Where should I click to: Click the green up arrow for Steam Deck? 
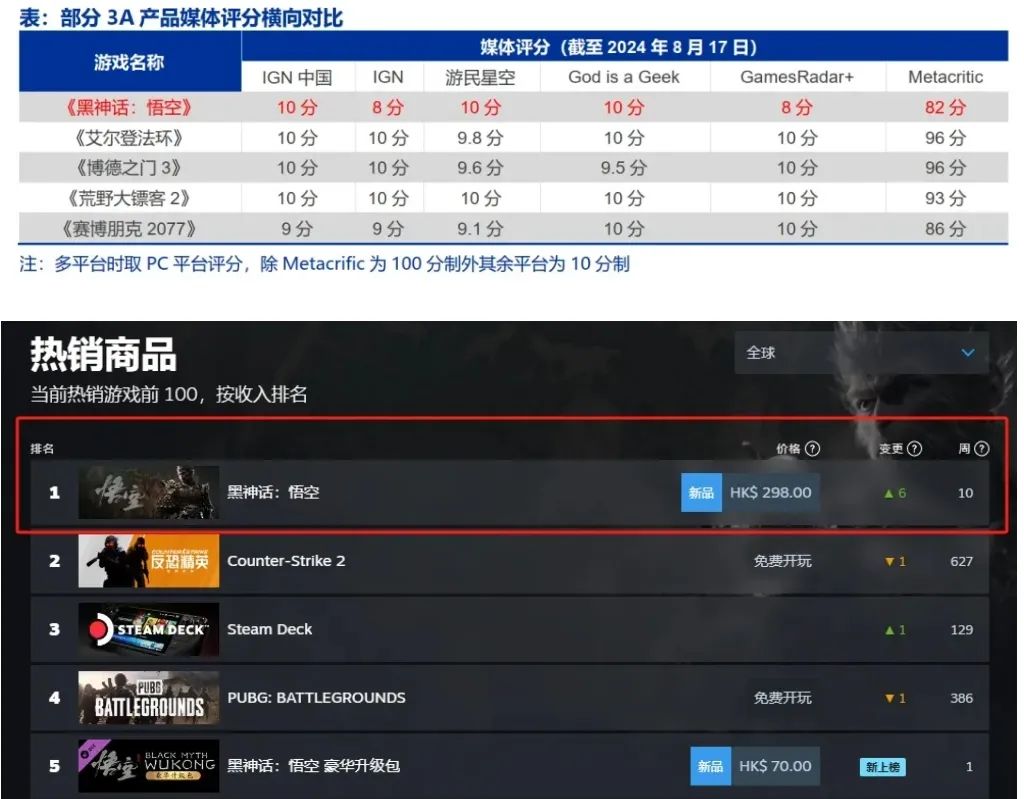(x=889, y=630)
